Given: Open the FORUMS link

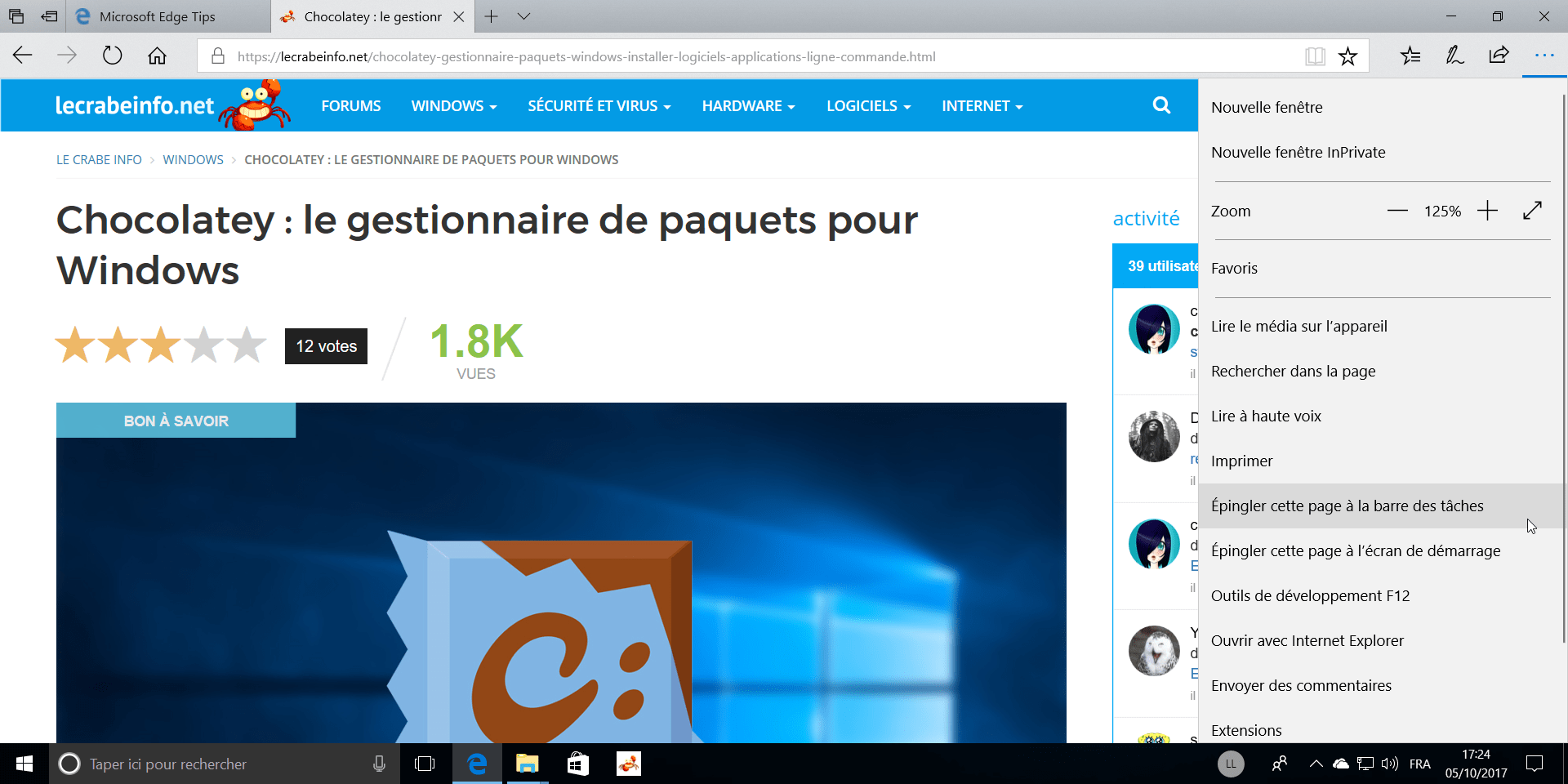Looking at the screenshot, I should 351,106.
